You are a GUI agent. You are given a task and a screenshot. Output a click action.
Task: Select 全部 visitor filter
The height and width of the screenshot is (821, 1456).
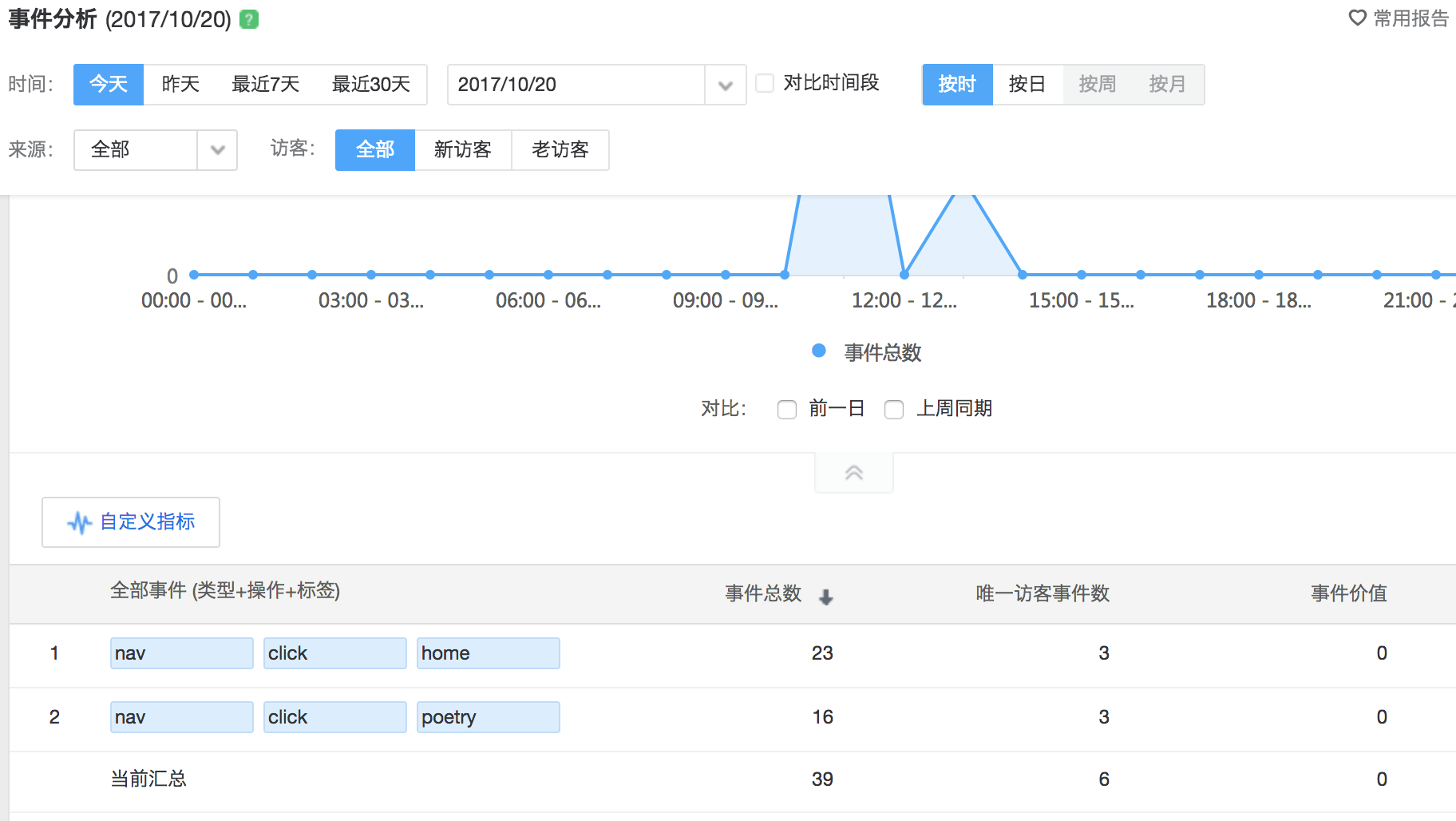[375, 150]
